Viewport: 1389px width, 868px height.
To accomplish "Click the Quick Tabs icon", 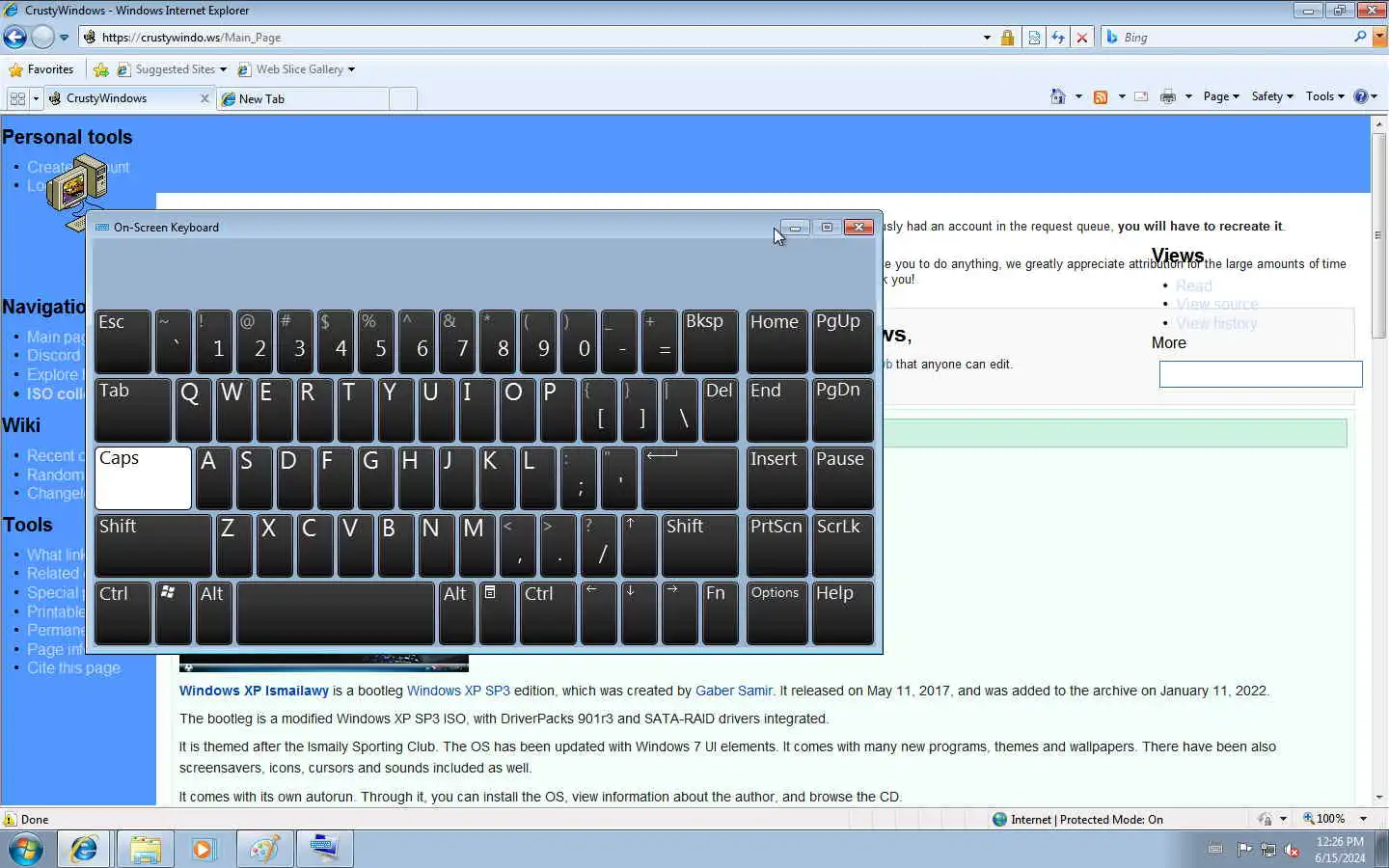I will click(17, 98).
